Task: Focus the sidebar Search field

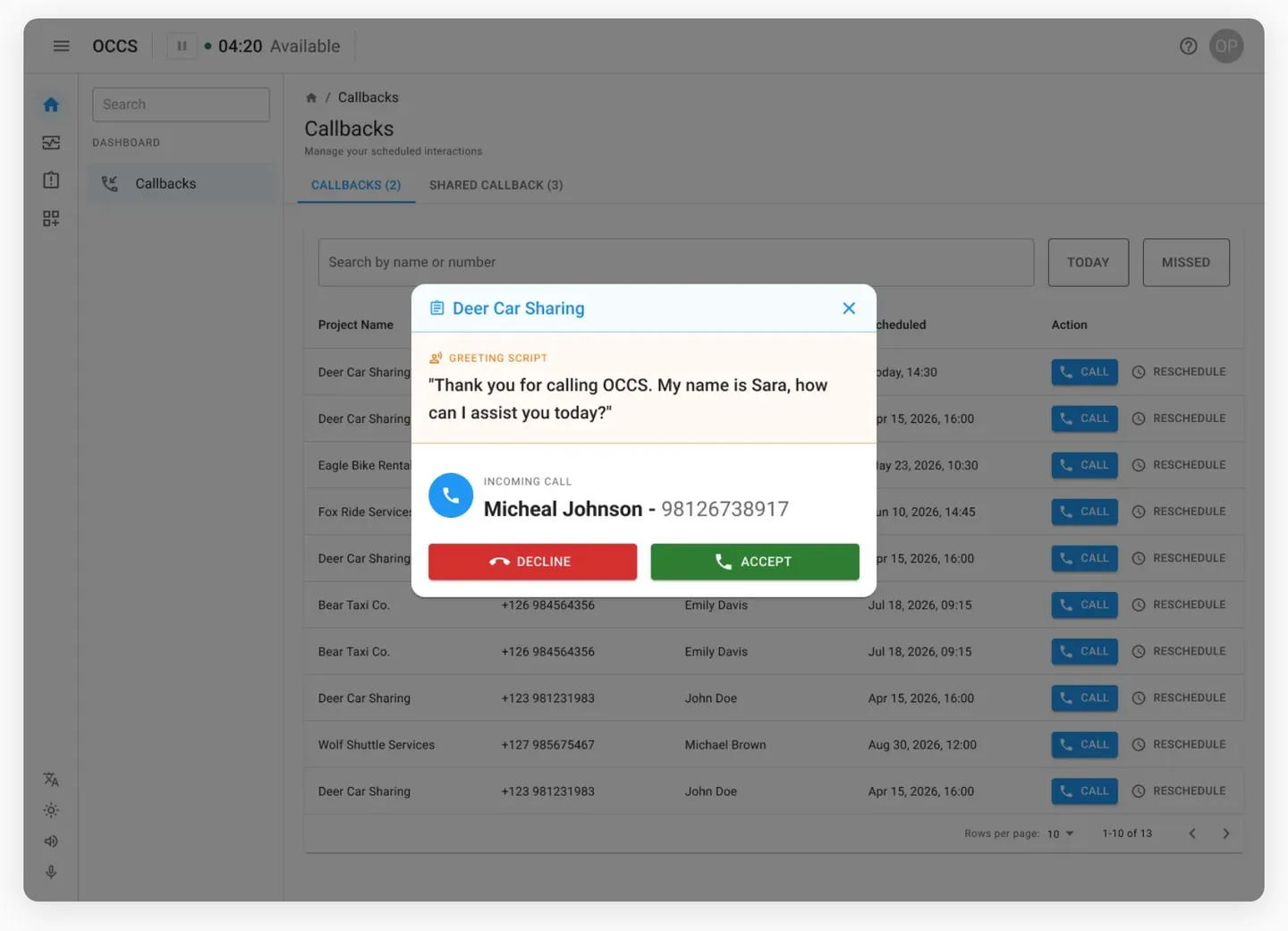Action: click(x=181, y=105)
